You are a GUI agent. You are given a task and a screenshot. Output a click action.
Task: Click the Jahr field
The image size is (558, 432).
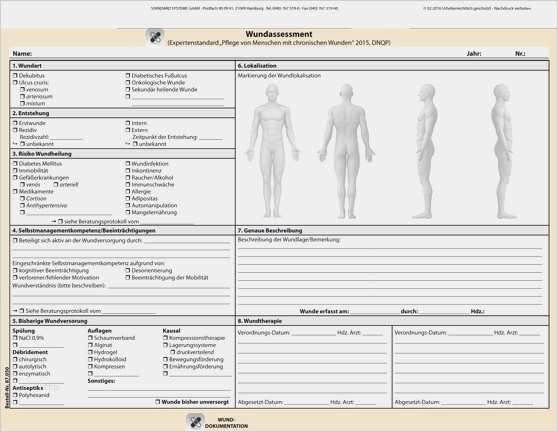(497, 54)
